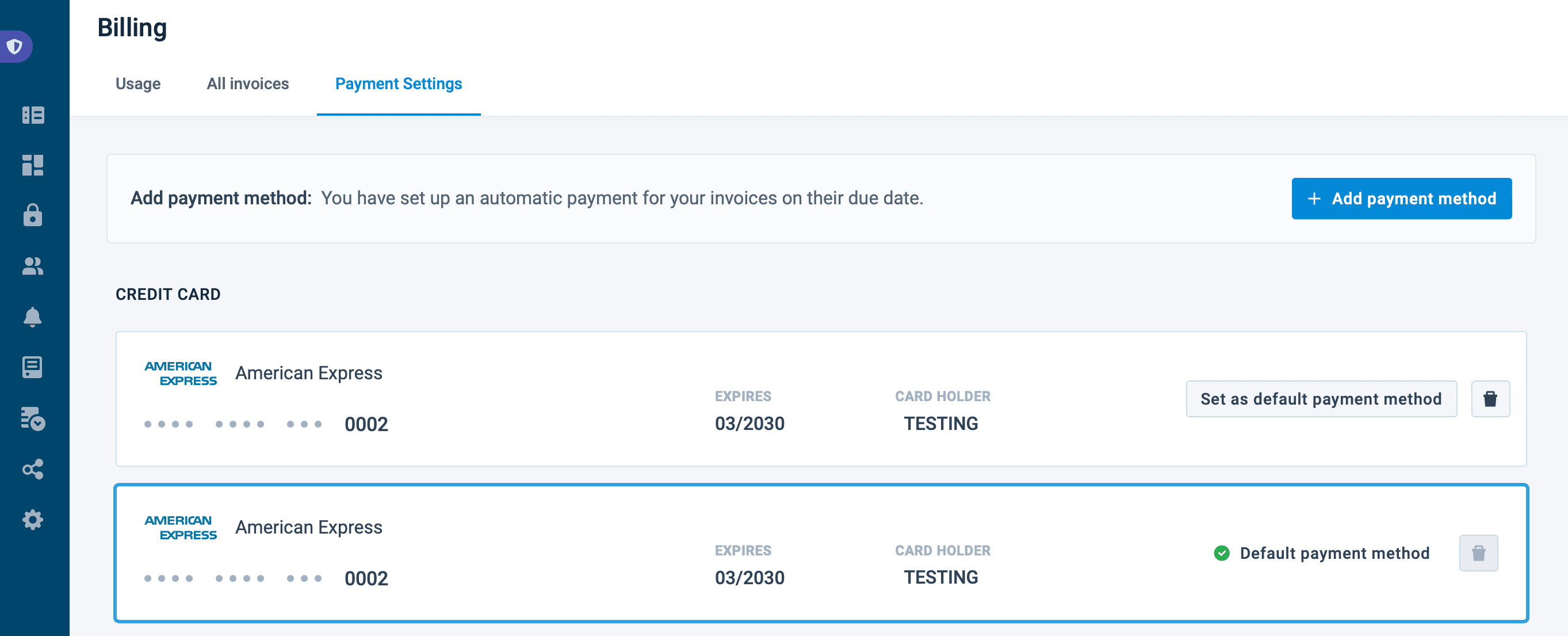Click the shield logo icon in sidebar
The width and height of the screenshot is (1568, 636).
(x=14, y=46)
